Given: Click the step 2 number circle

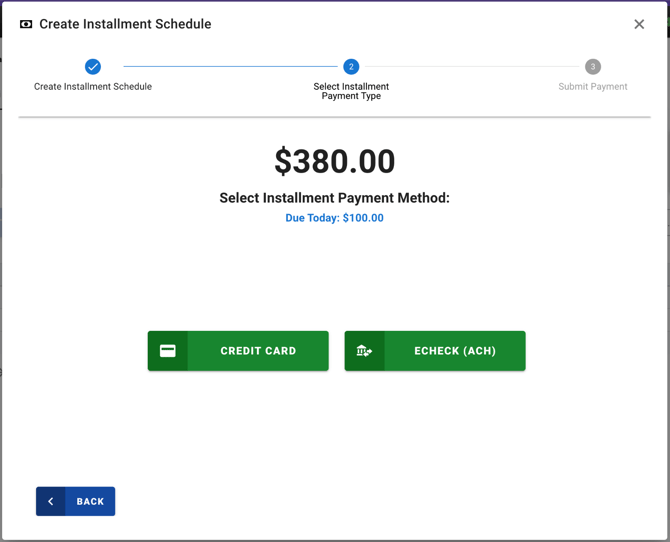Looking at the screenshot, I should 351,67.
